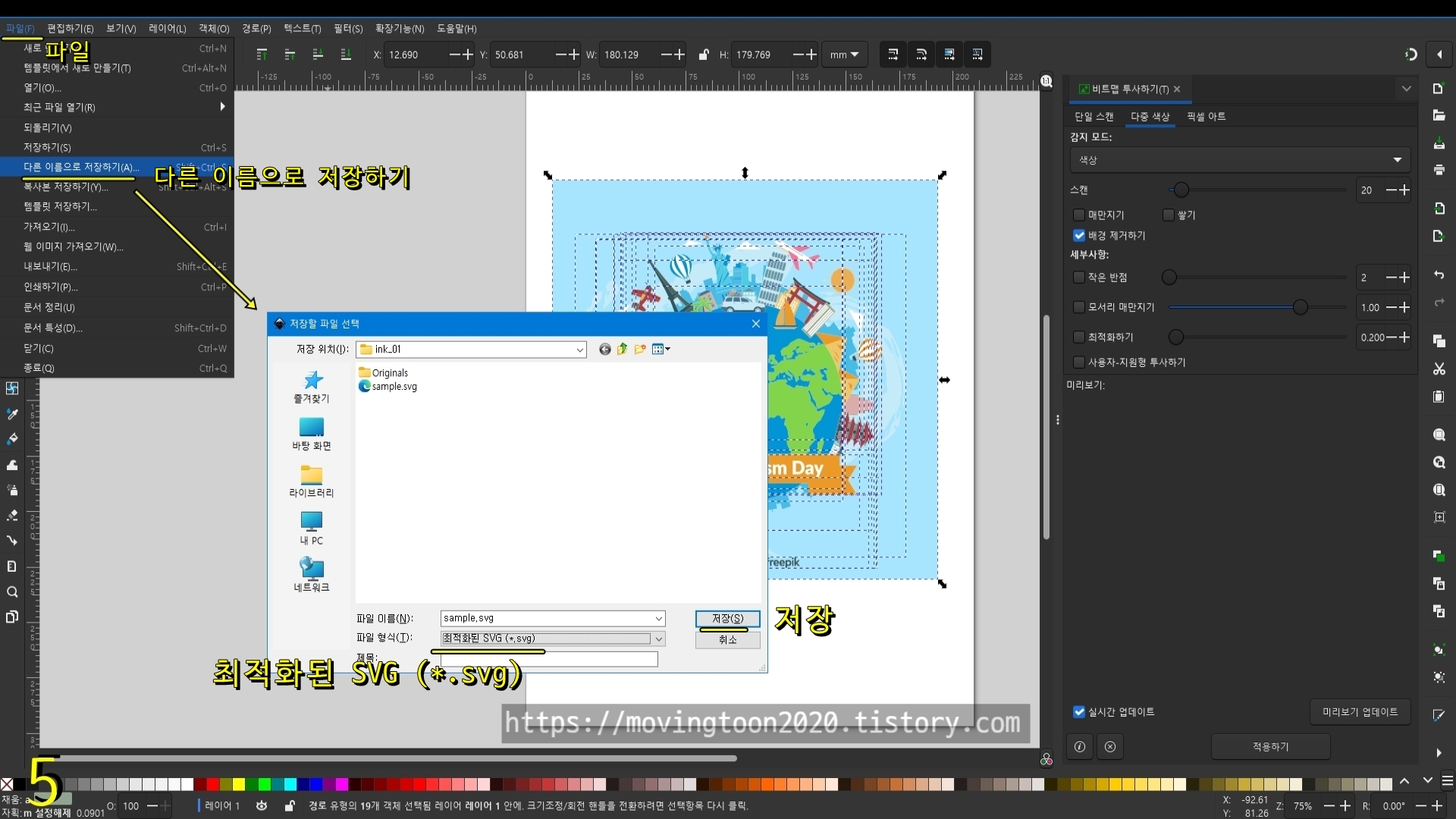Select the Spray tool
1456x819 pixels.
12,490
